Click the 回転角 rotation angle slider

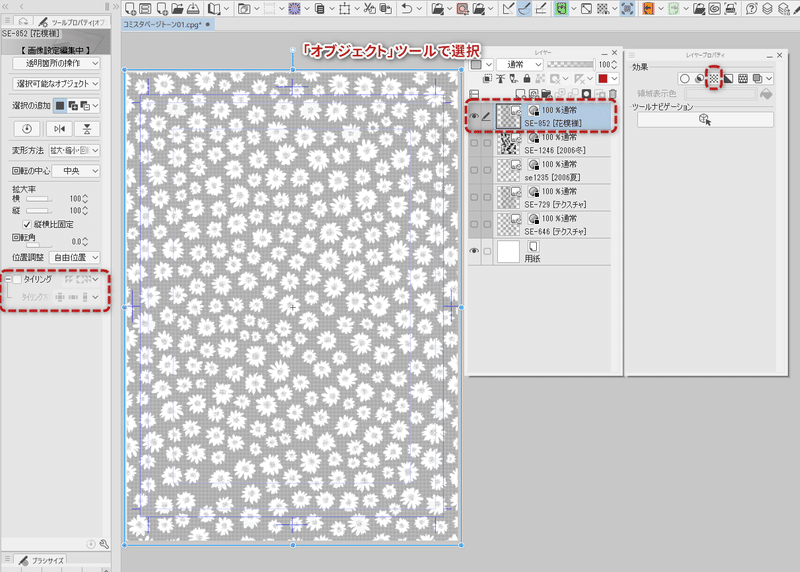(39, 244)
